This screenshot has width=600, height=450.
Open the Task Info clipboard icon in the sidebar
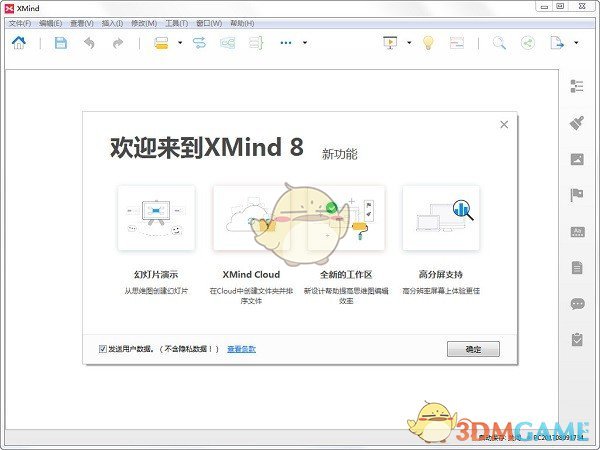(x=577, y=339)
